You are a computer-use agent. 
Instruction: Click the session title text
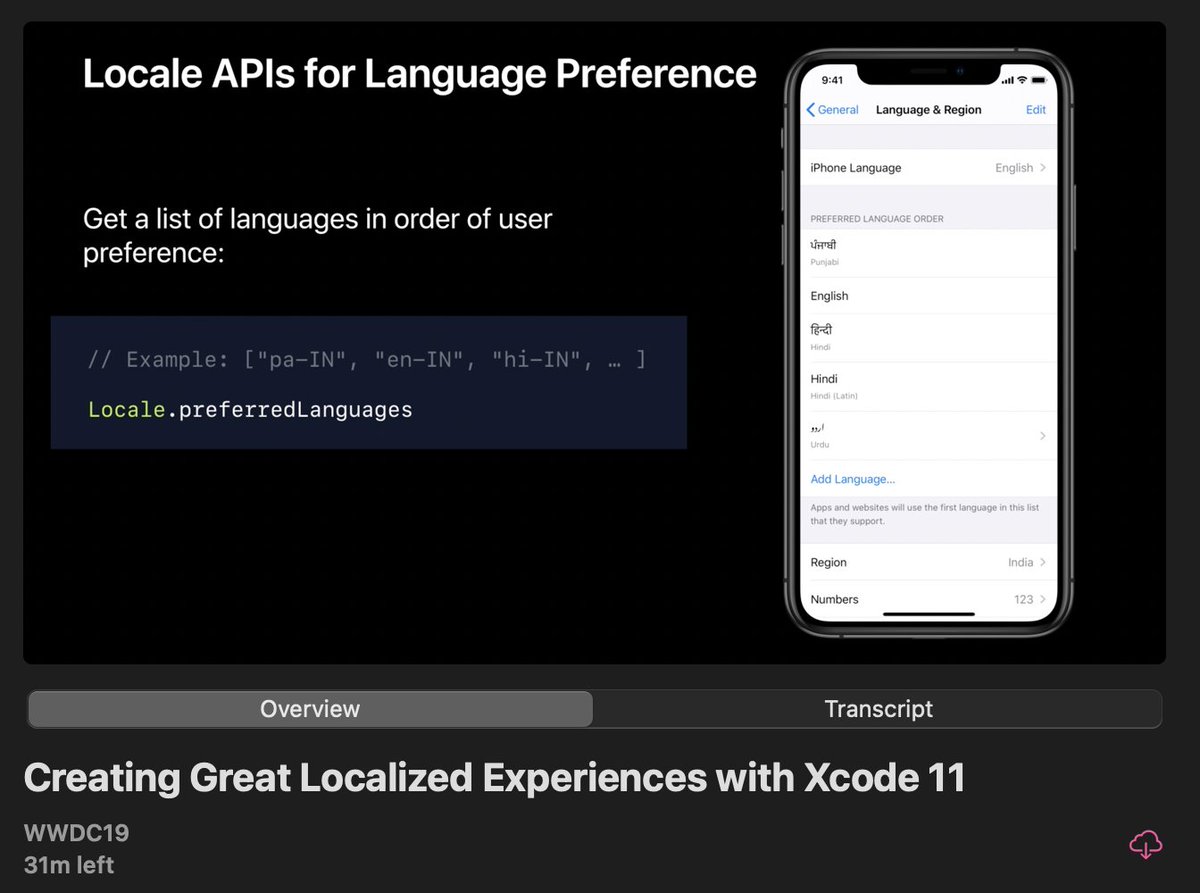coord(495,778)
